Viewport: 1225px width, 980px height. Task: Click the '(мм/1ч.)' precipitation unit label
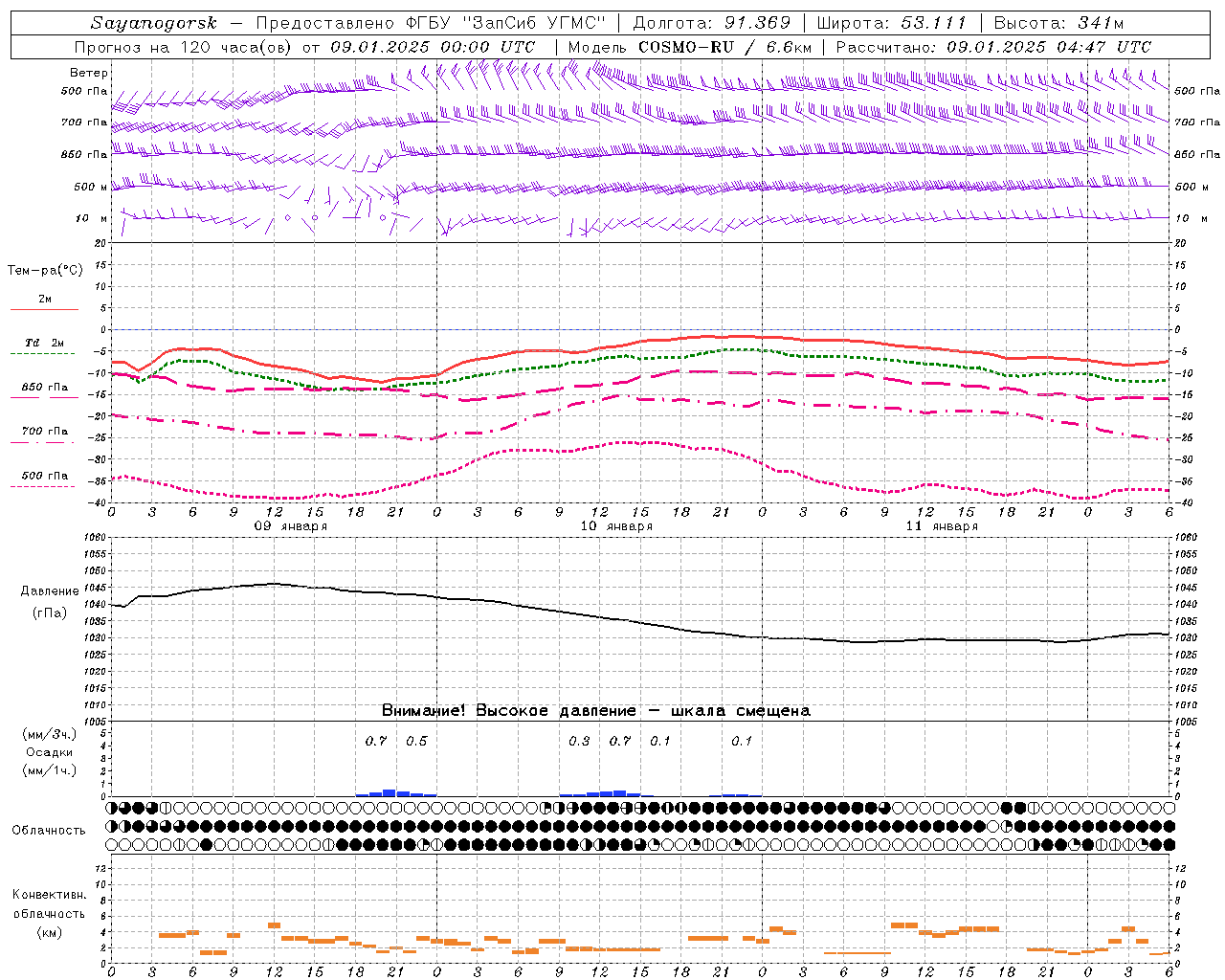[x=49, y=770]
